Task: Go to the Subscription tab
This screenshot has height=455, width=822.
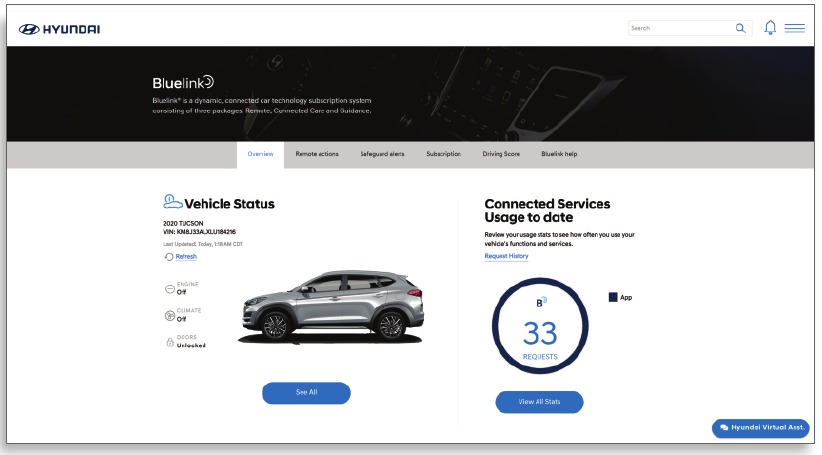Action: point(444,154)
